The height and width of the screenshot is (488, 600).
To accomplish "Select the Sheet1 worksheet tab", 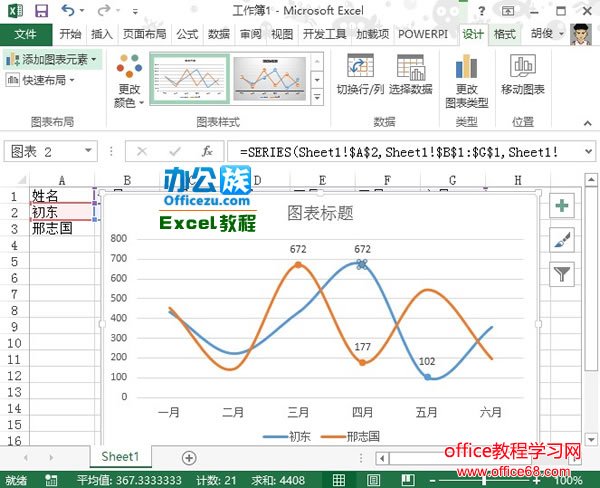I will (x=120, y=457).
